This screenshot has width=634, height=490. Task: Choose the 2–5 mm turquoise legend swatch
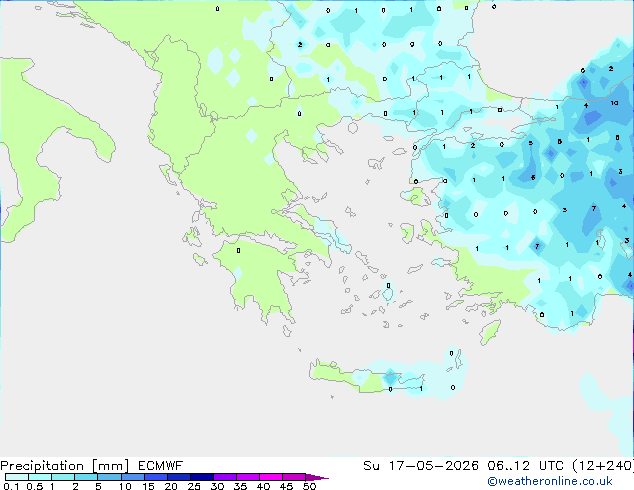coord(86,477)
